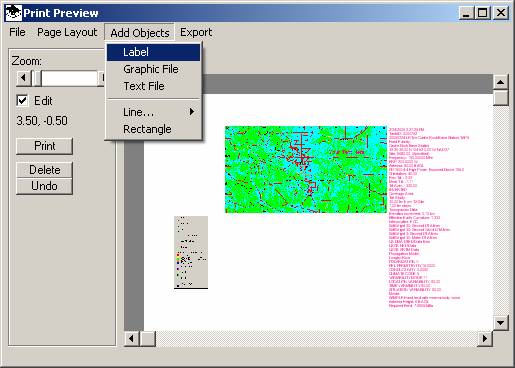Toggle the Edit checkbox
The height and width of the screenshot is (368, 515).
22,100
